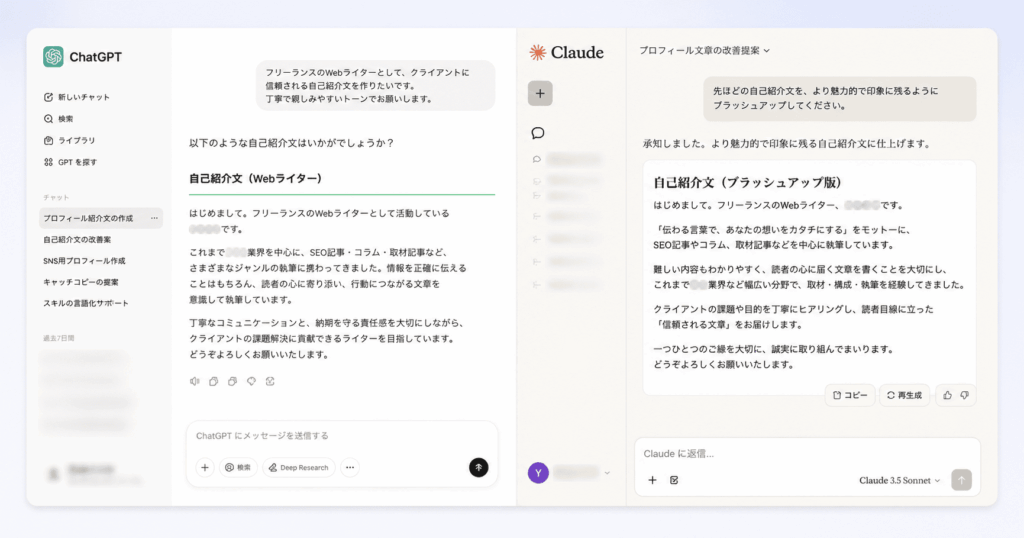Screen dimensions: 1024x538
Task: Click the Claude に返信 input field
Action: [807, 453]
